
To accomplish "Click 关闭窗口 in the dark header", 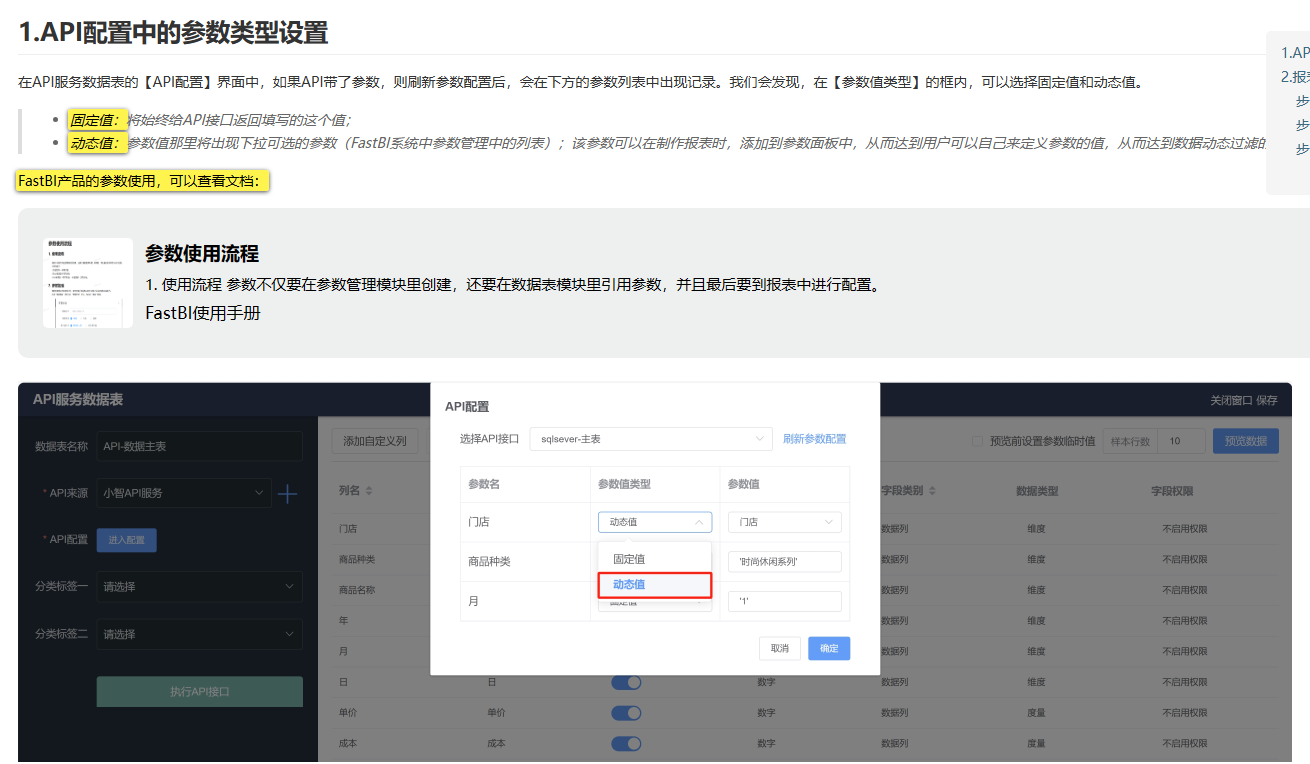I will (x=1231, y=400).
